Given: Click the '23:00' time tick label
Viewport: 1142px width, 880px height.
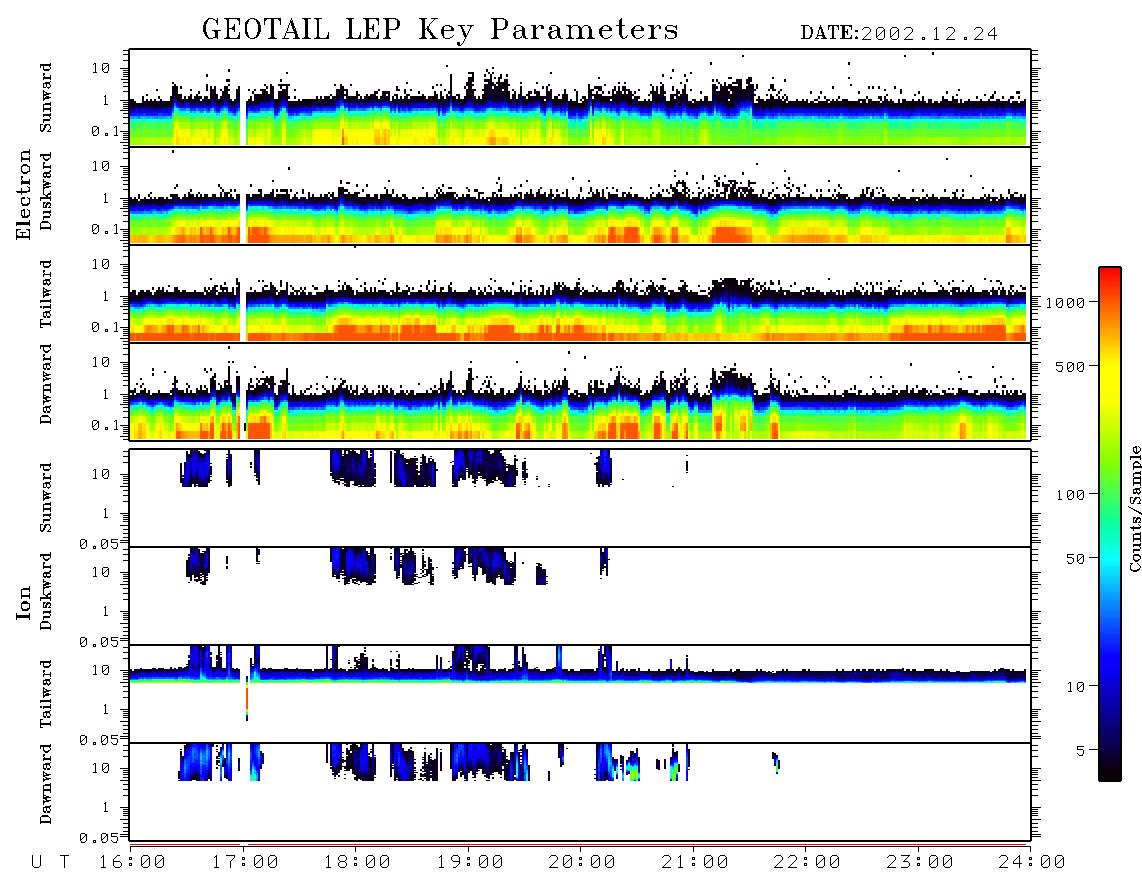Looking at the screenshot, I should pos(920,862).
